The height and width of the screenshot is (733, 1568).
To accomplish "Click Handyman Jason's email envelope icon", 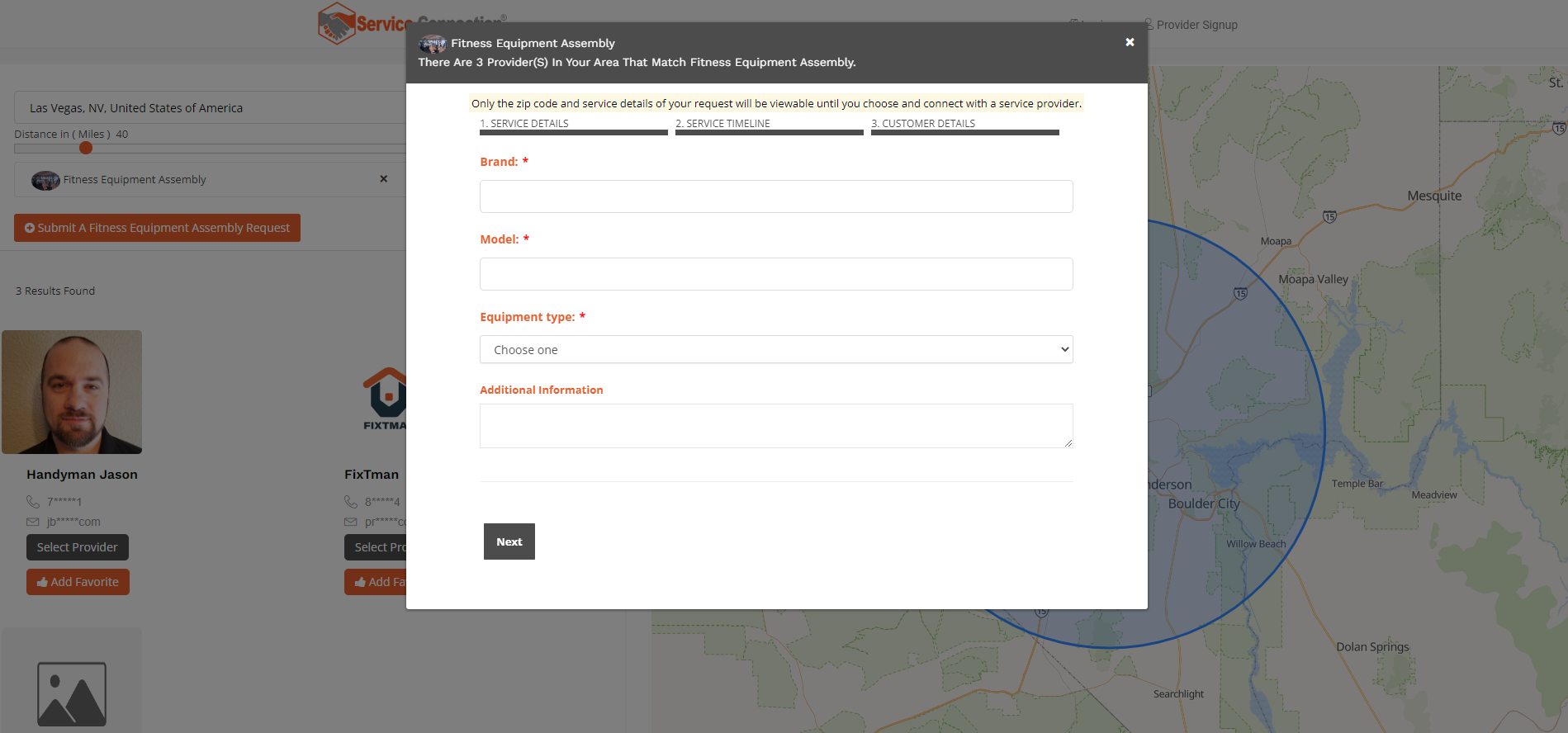I will tap(33, 522).
